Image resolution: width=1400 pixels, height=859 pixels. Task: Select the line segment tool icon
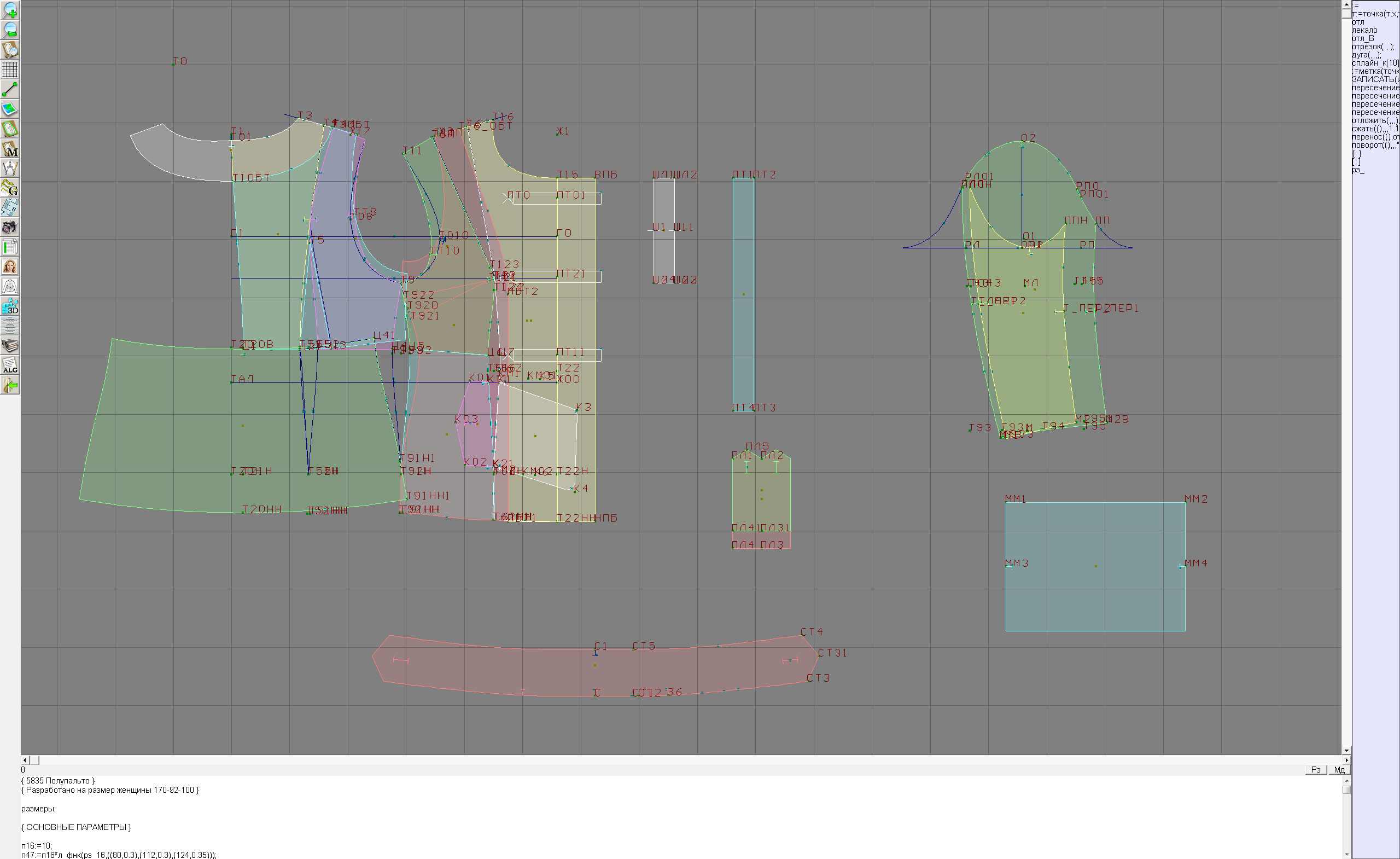[10, 89]
